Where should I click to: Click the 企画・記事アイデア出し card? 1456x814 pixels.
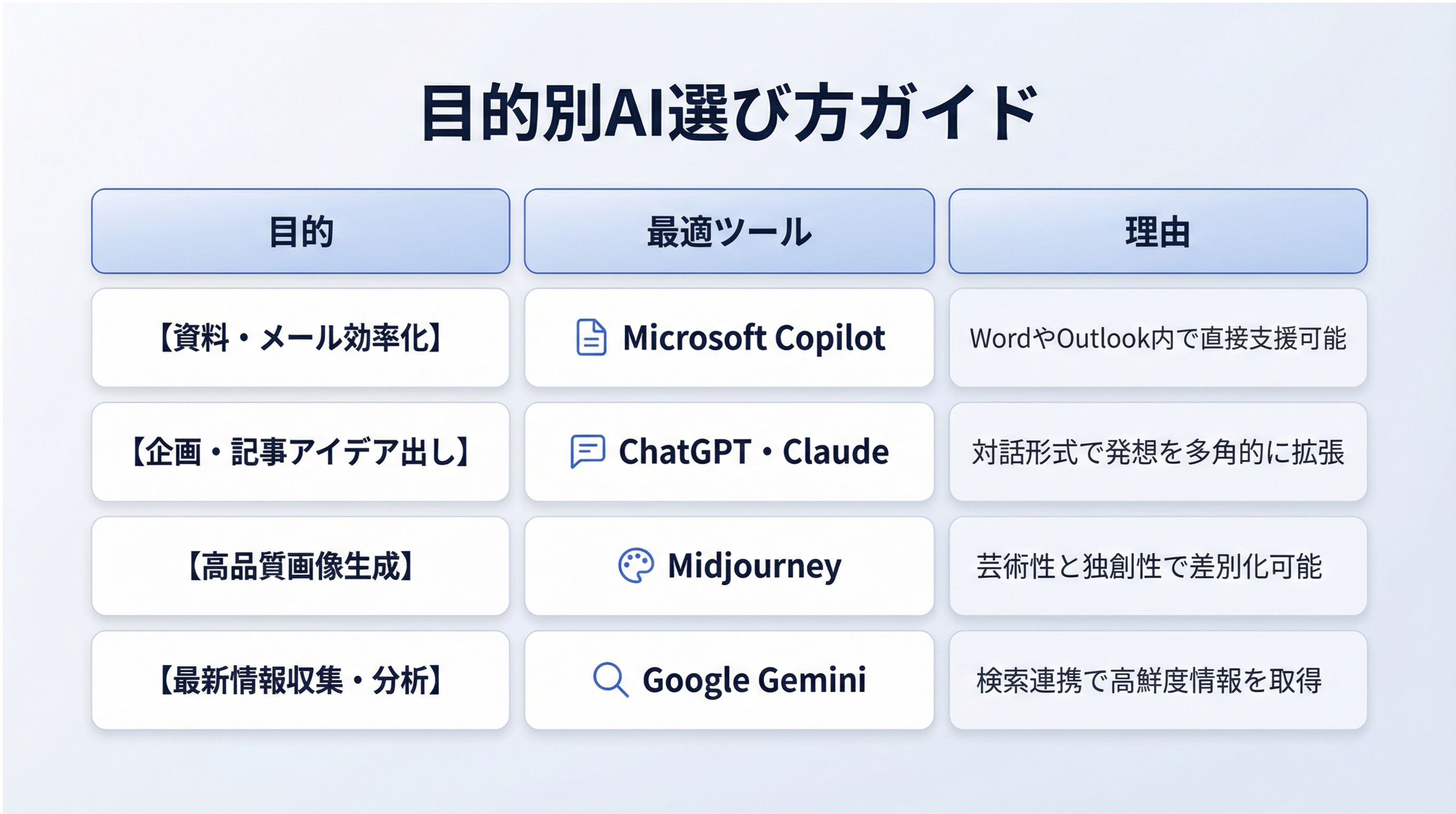(301, 452)
